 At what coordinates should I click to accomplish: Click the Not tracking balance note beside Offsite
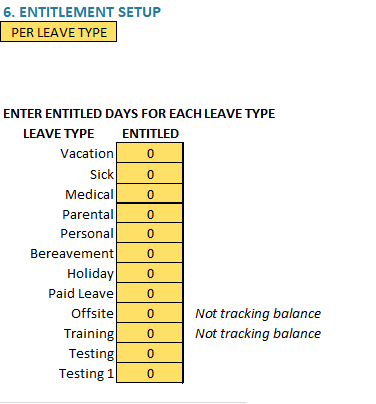pos(258,313)
